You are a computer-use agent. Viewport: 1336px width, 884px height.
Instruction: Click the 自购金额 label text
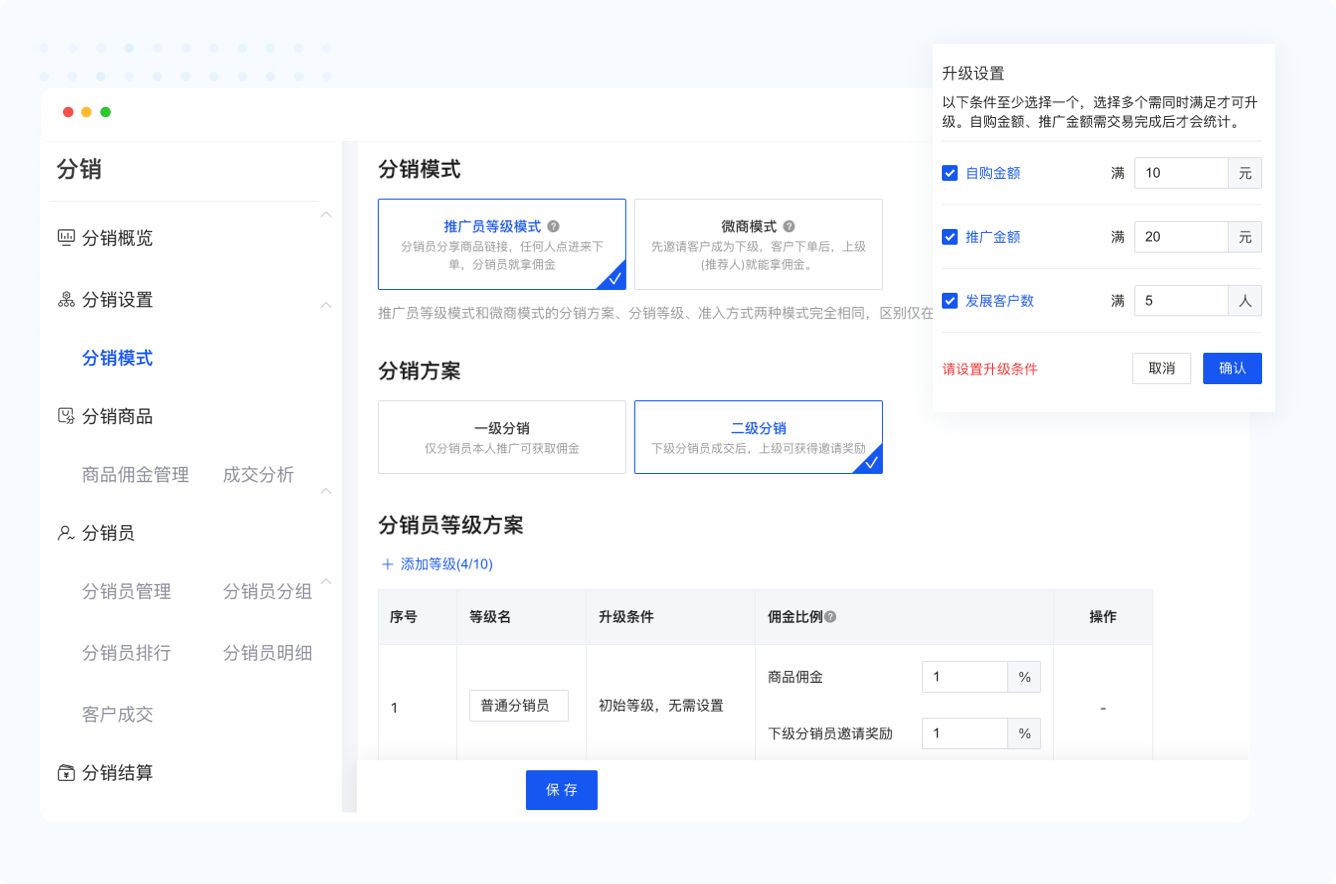click(x=992, y=173)
